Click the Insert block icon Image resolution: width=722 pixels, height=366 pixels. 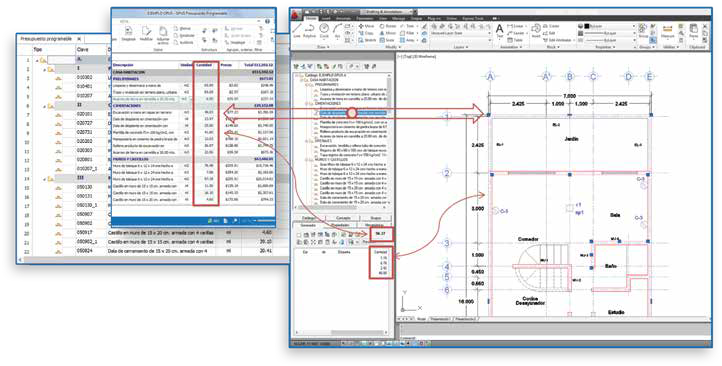tap(536, 31)
